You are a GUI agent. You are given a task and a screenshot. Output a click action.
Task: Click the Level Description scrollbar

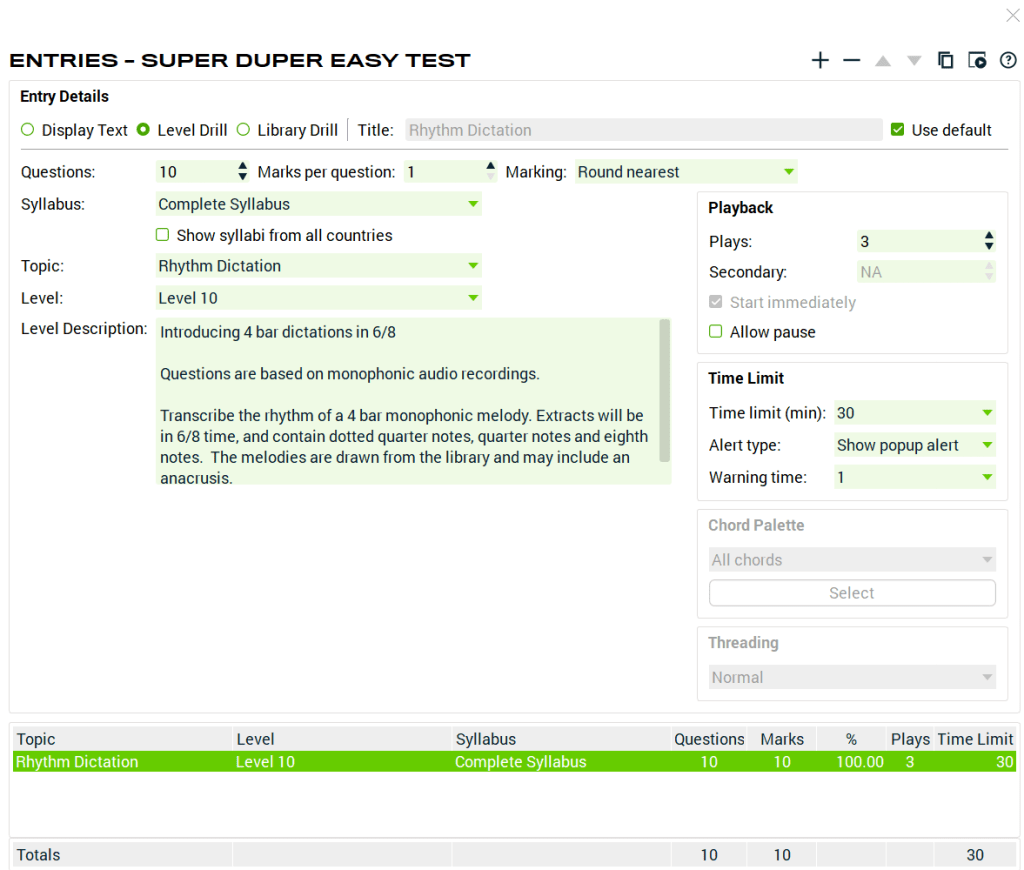tap(665, 390)
